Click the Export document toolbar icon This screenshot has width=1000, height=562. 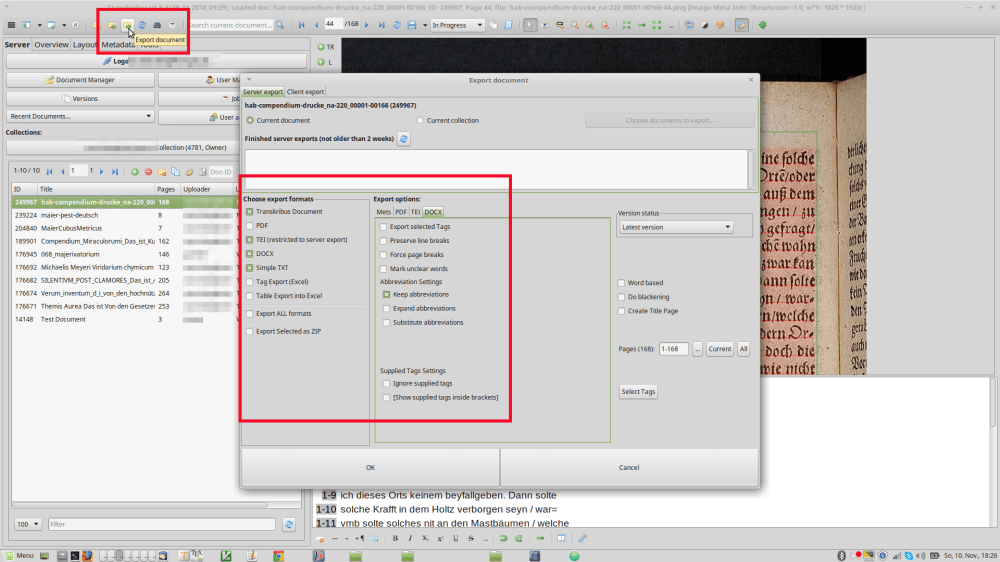(x=127, y=24)
